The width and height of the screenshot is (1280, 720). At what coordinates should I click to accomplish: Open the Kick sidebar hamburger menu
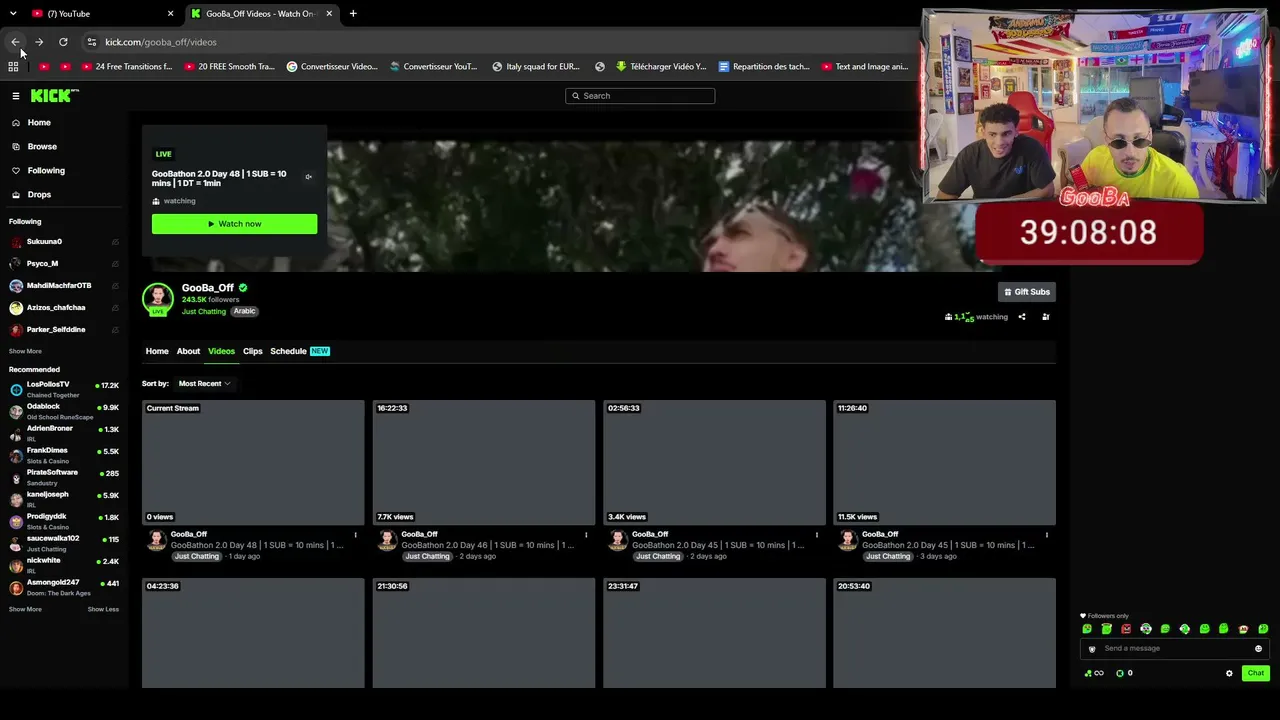click(x=16, y=96)
